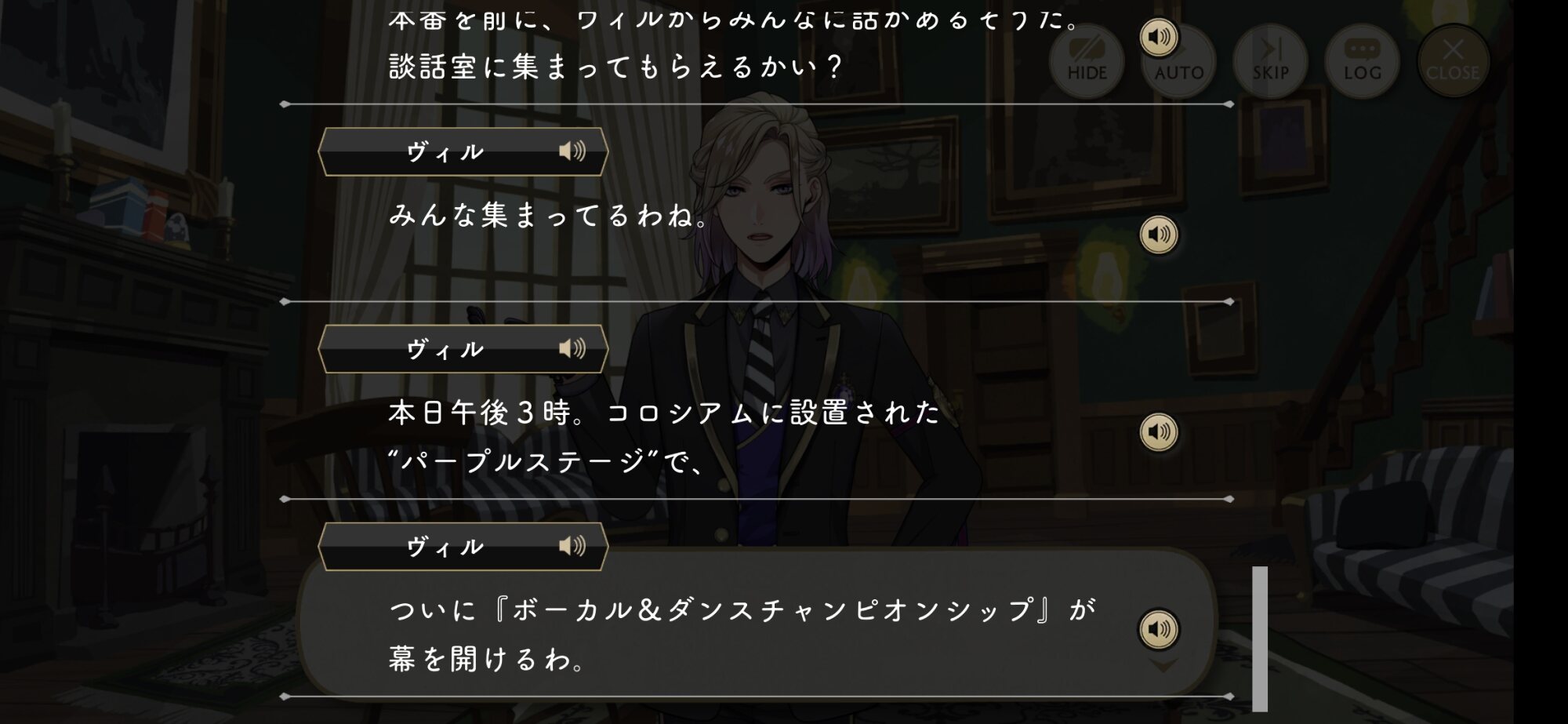Viewport: 1568px width, 724px height.
Task: Play voice for 本日午後3時 line
Action: tap(1159, 432)
